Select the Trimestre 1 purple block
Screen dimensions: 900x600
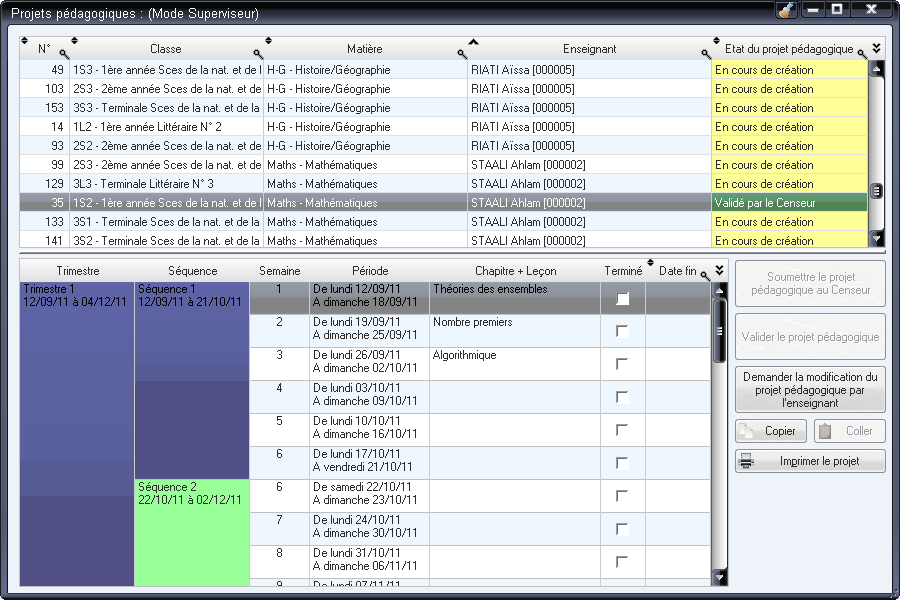(x=77, y=433)
